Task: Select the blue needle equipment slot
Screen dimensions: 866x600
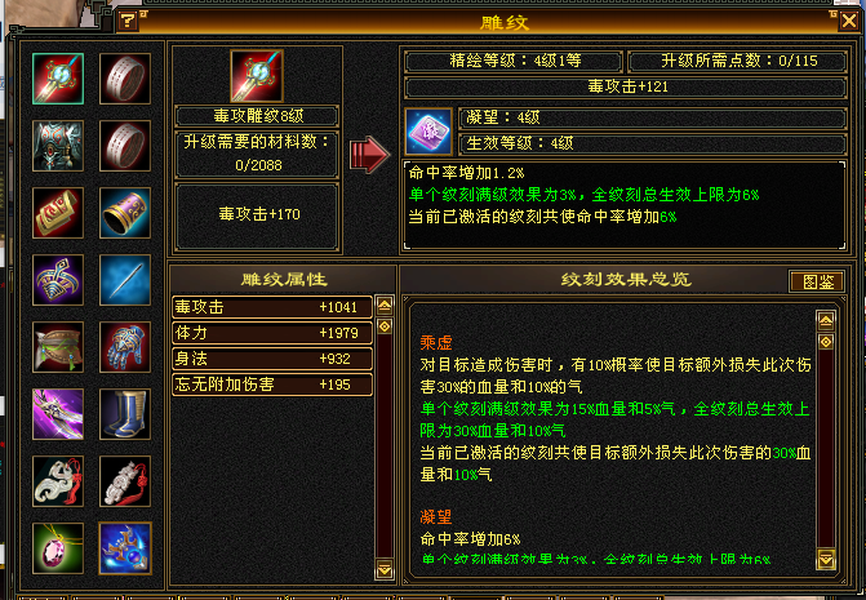Action: 125,280
